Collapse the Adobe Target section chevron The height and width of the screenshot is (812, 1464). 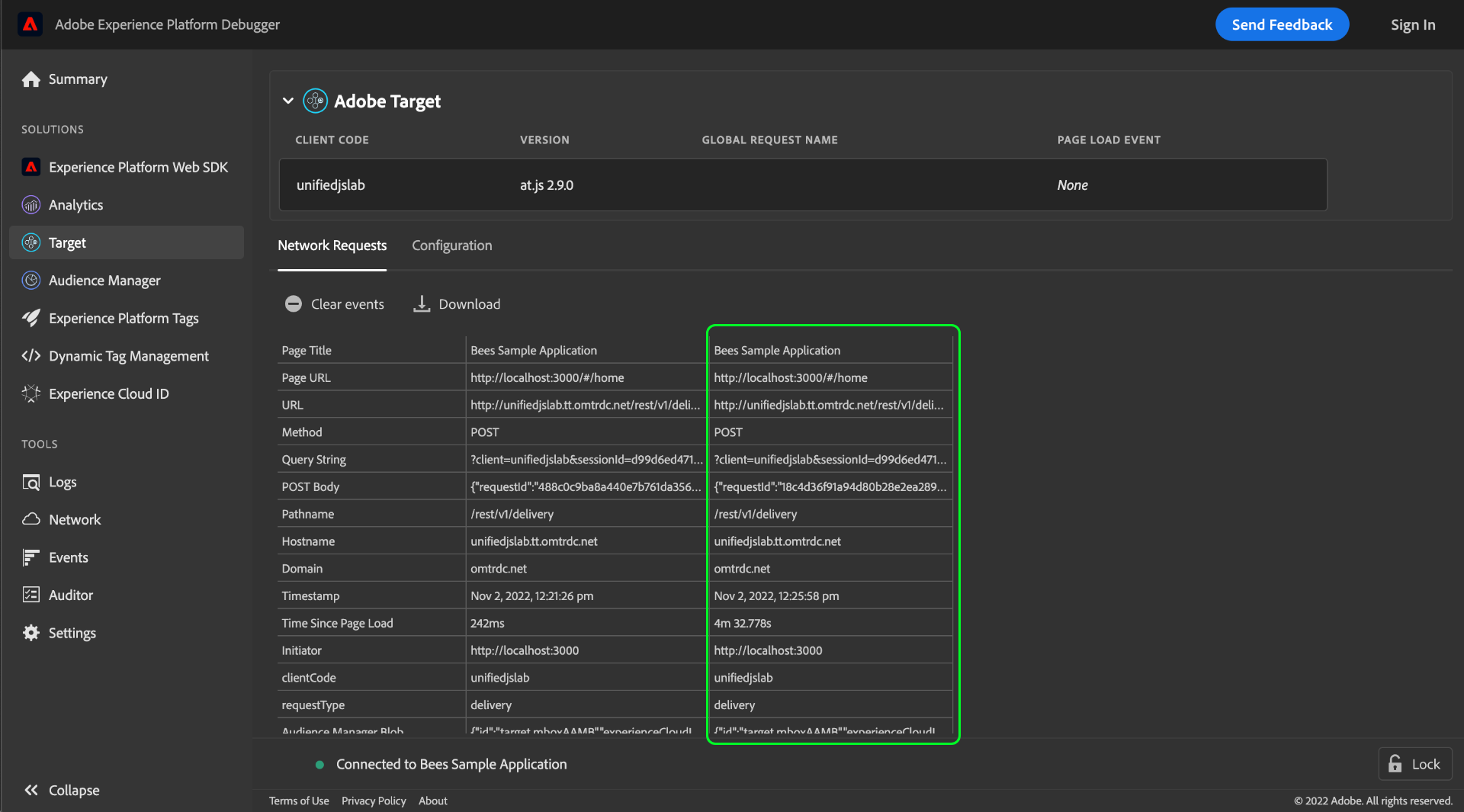(288, 101)
